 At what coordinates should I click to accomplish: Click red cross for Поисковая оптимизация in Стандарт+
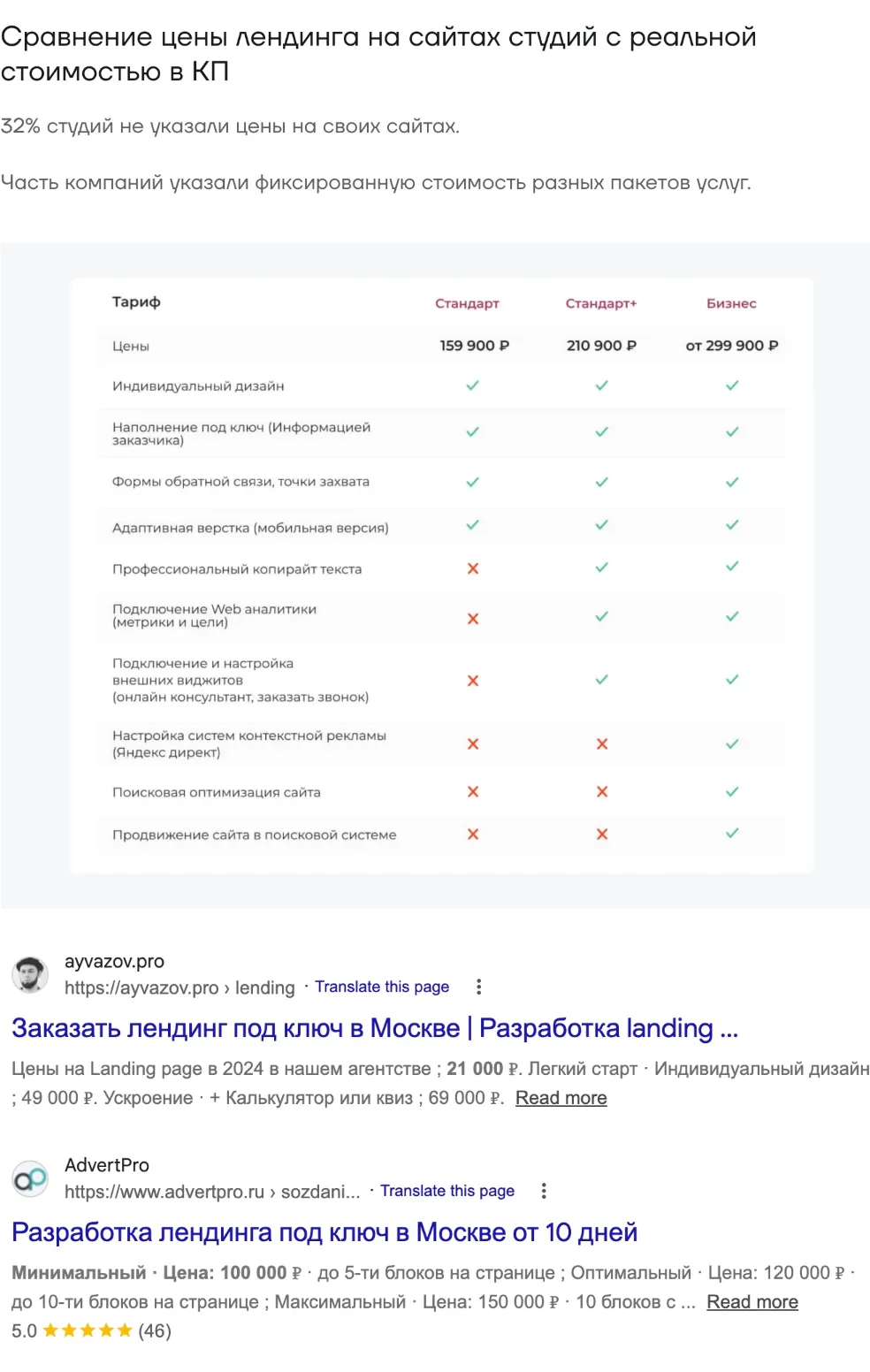602,791
